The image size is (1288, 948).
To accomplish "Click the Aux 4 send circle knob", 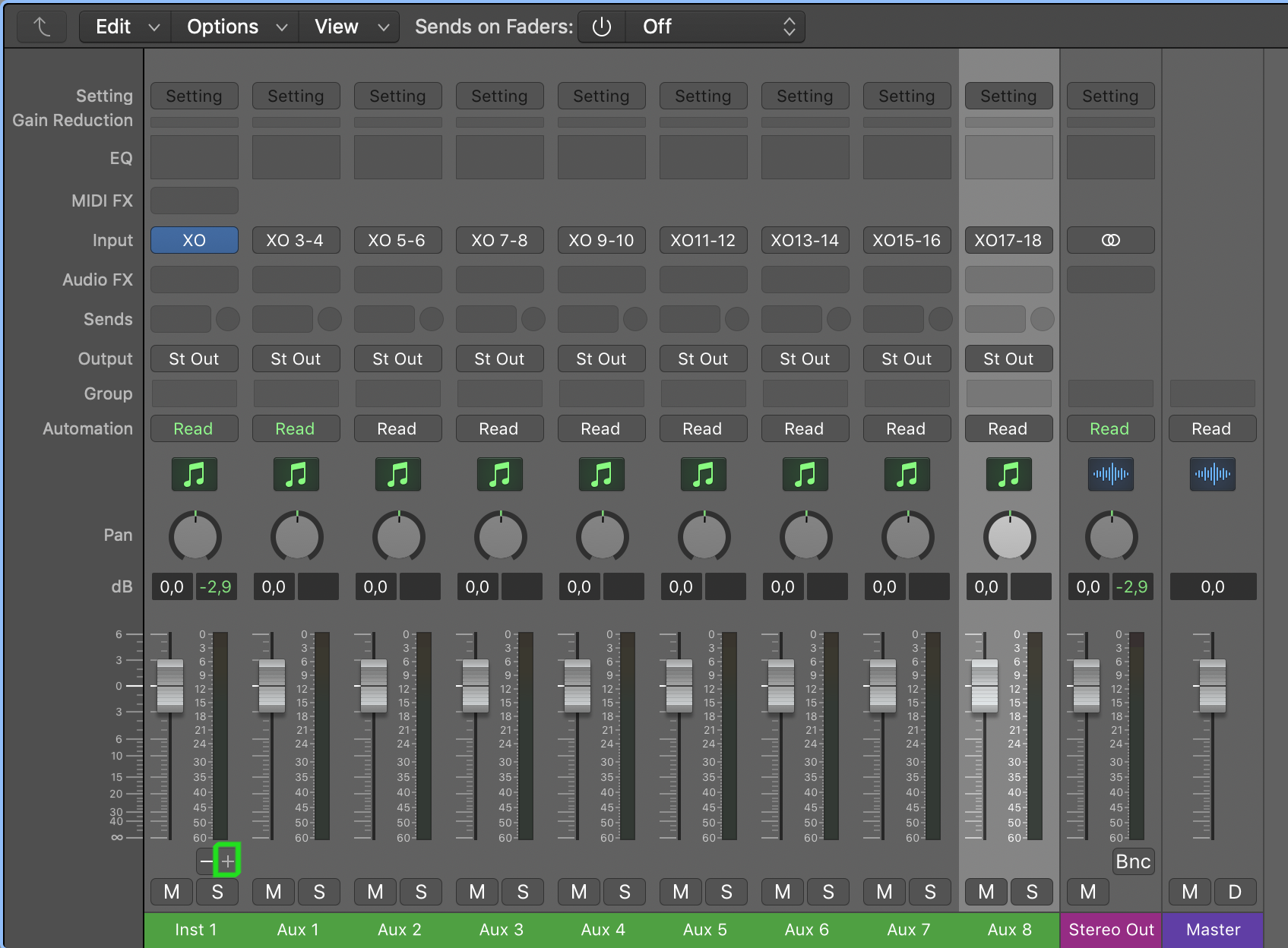I will pyautogui.click(x=635, y=319).
